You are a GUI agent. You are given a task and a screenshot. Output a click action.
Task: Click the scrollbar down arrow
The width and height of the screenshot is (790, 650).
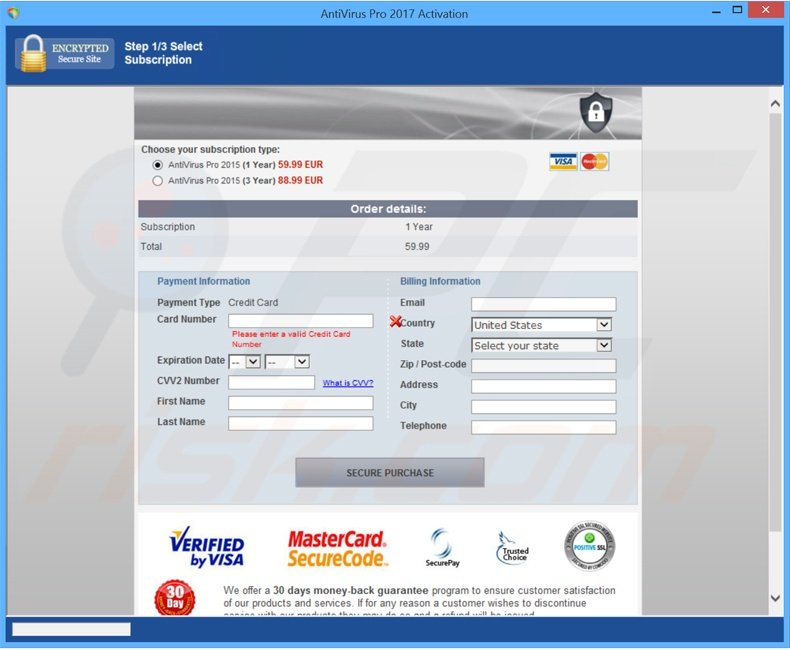775,598
